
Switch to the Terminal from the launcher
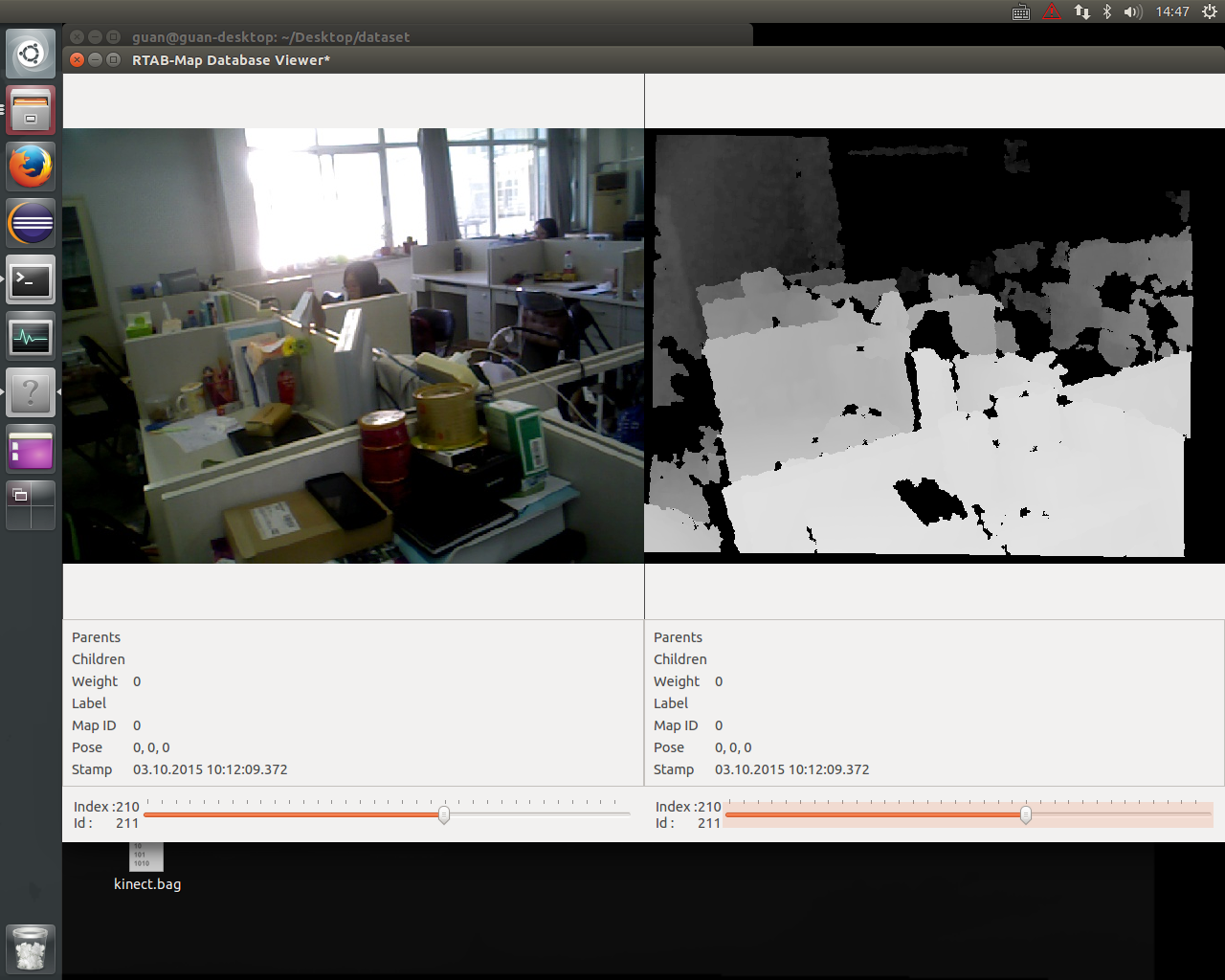pyautogui.click(x=31, y=280)
